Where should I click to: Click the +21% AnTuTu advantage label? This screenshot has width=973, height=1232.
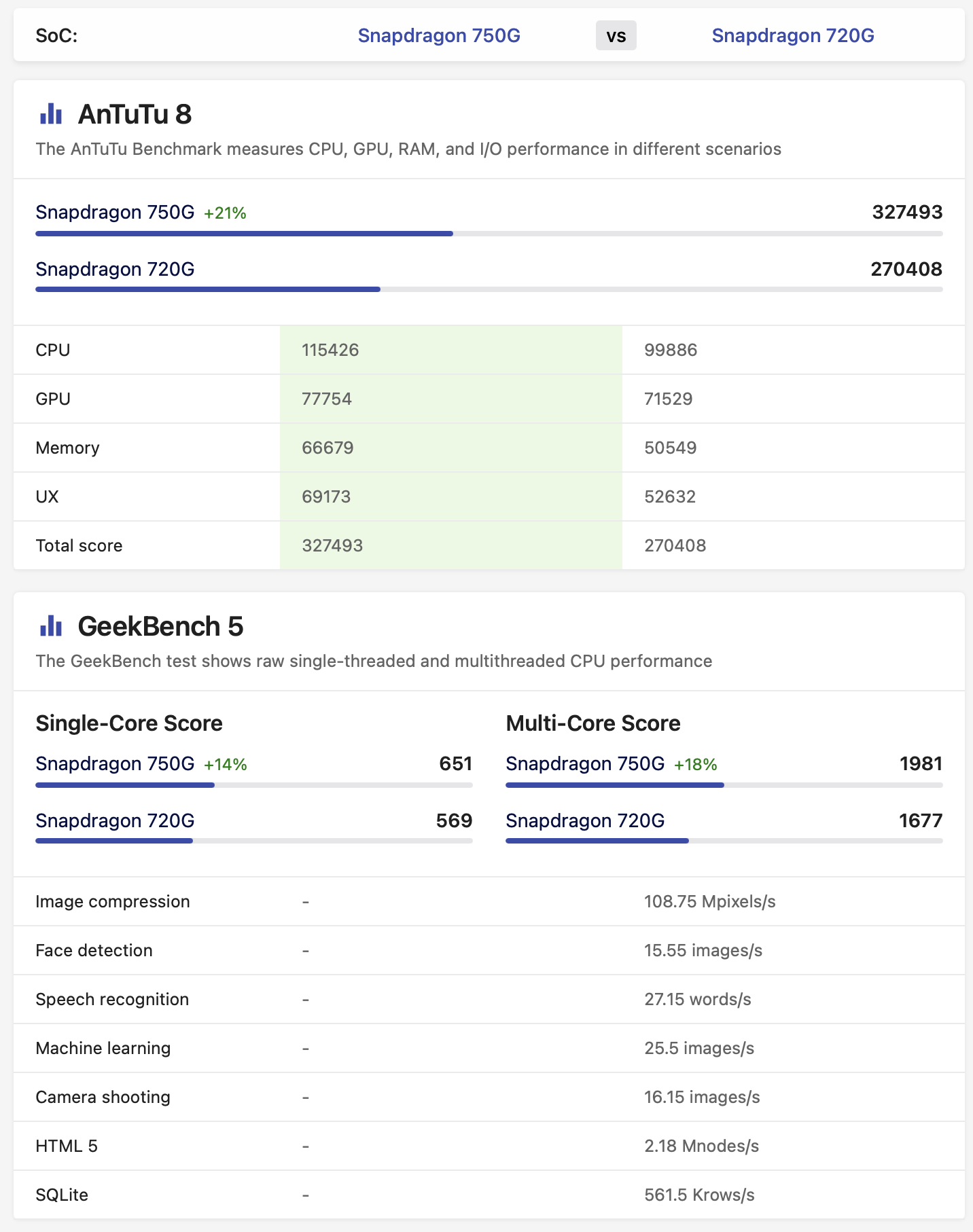click(x=225, y=213)
